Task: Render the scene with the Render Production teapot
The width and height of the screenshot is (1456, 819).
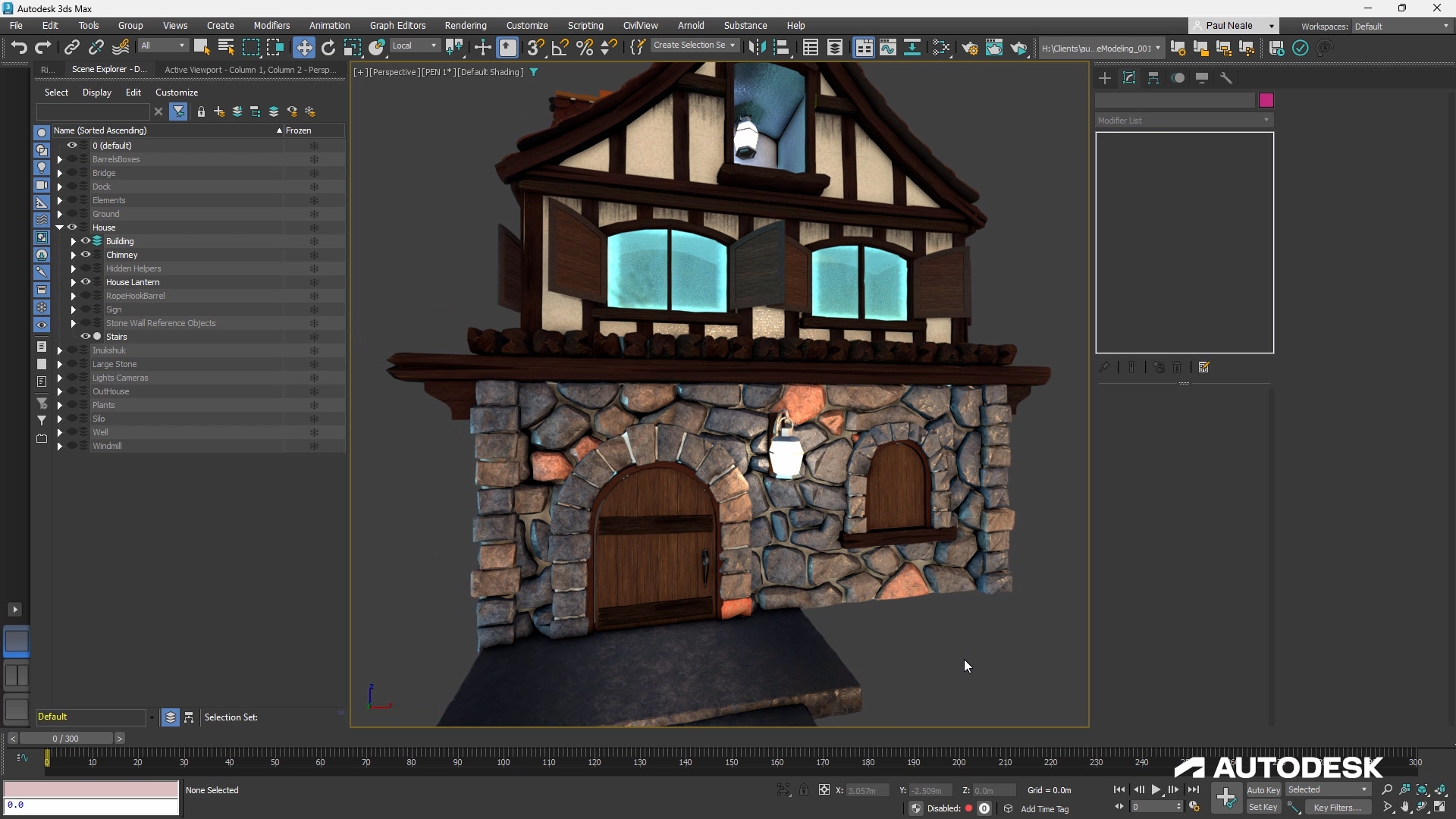Action: [x=1020, y=47]
